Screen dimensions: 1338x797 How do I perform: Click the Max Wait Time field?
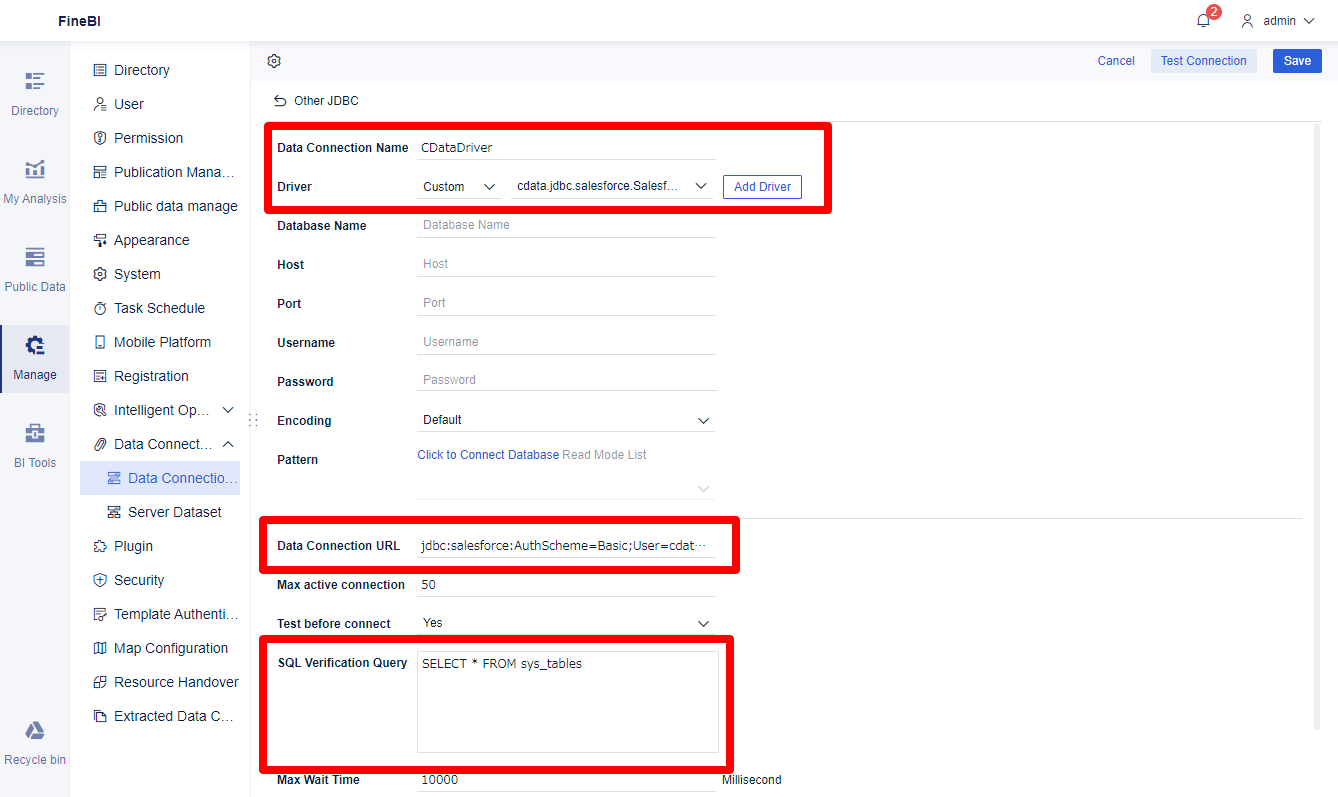coord(566,780)
